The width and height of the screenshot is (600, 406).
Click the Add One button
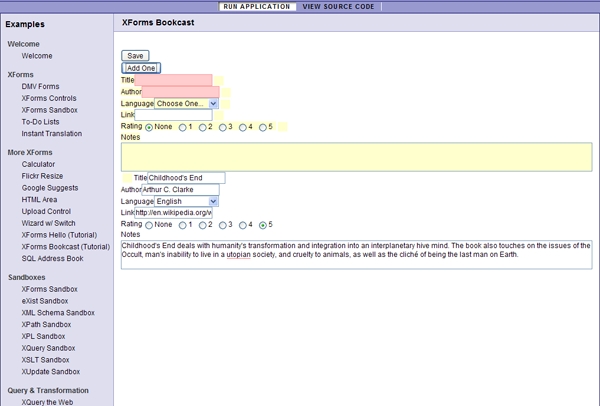(141, 68)
